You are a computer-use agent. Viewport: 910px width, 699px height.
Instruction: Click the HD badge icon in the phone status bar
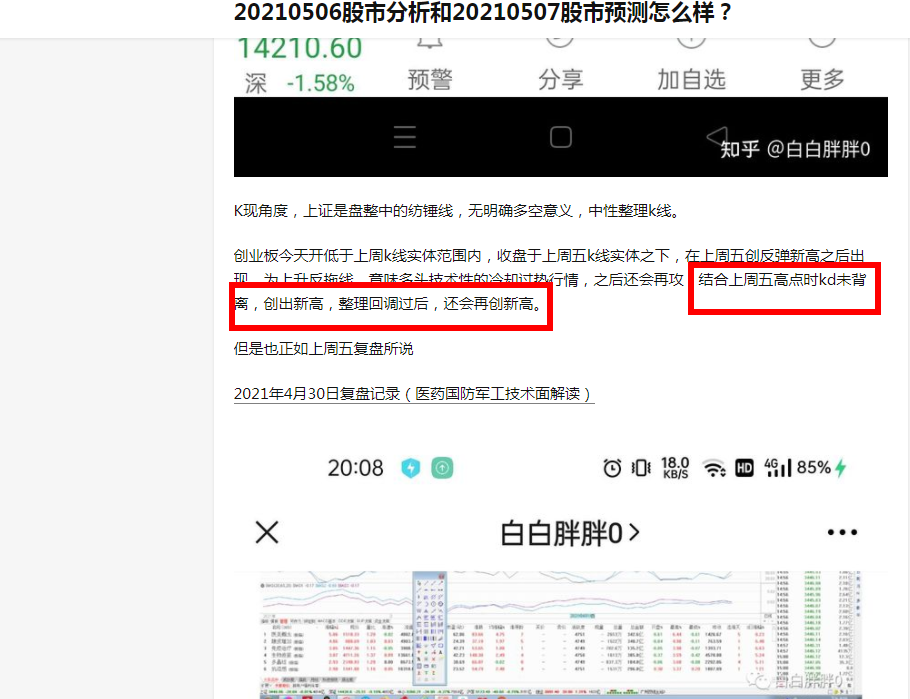click(x=745, y=468)
